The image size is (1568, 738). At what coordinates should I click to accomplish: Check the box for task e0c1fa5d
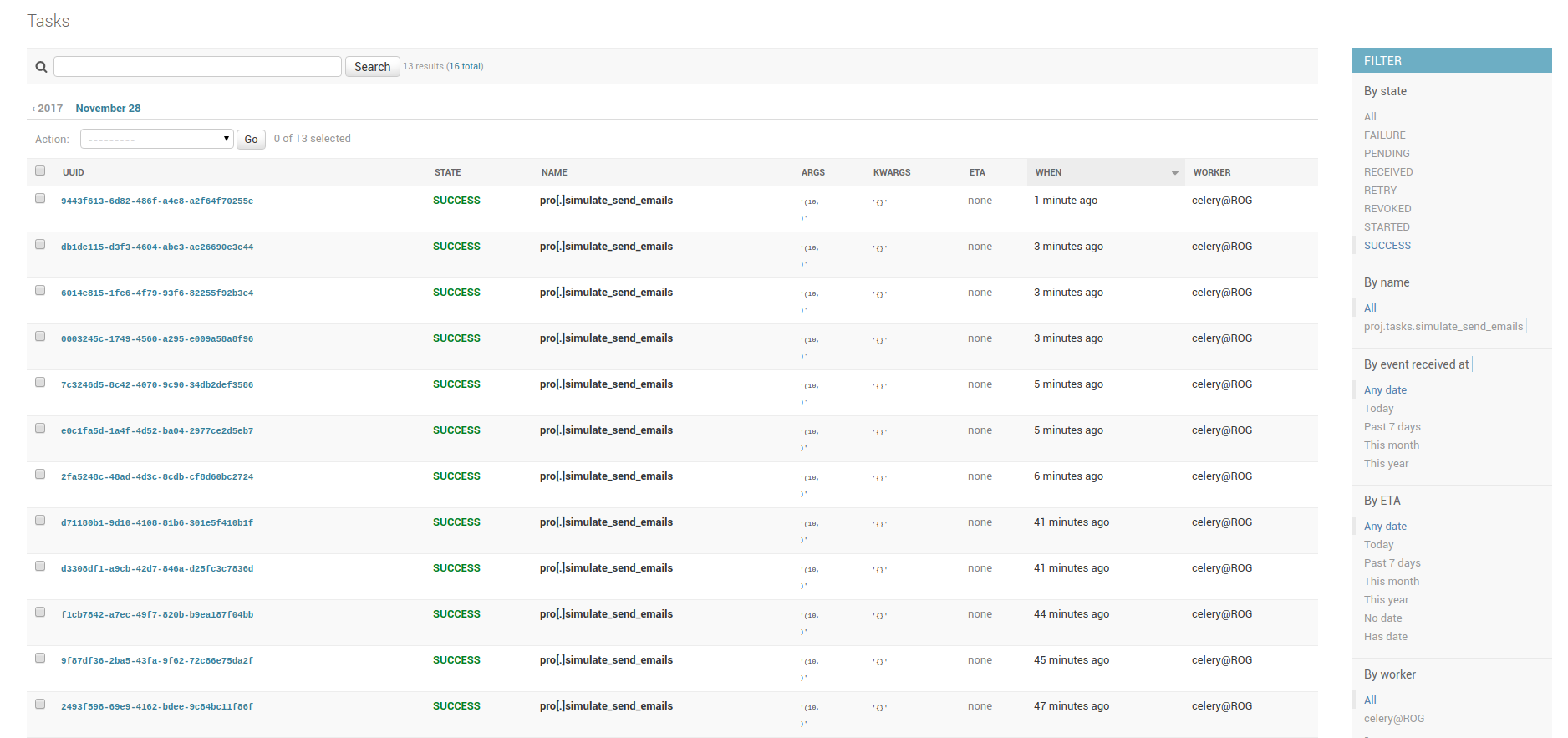[x=40, y=428]
